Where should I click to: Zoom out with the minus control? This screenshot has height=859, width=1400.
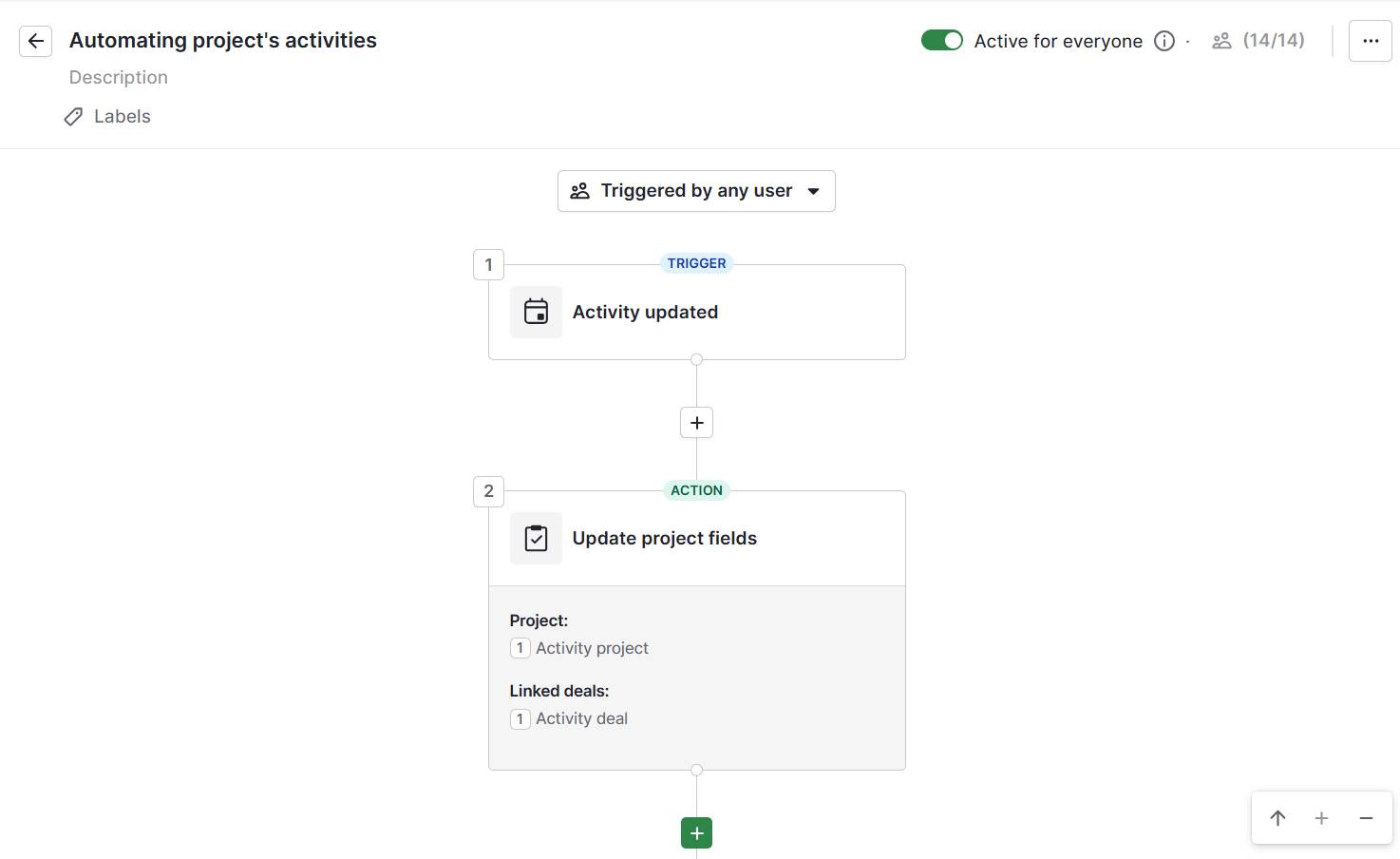tap(1366, 818)
